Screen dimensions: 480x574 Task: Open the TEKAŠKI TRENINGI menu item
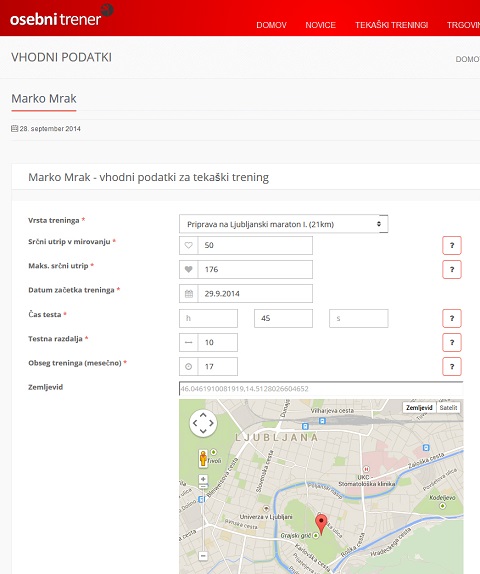(391, 25)
